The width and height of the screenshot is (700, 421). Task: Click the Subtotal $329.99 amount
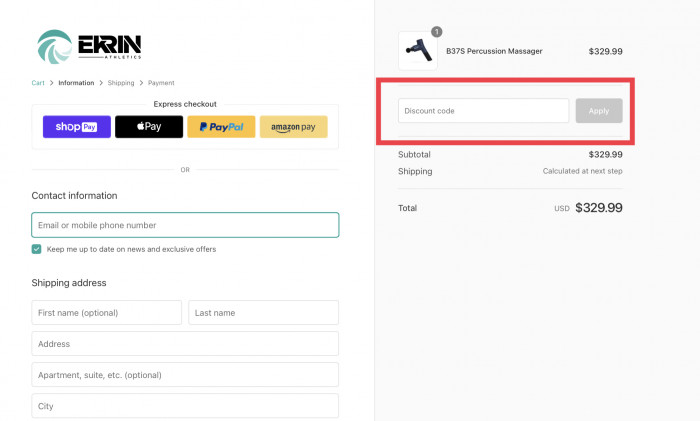click(605, 154)
